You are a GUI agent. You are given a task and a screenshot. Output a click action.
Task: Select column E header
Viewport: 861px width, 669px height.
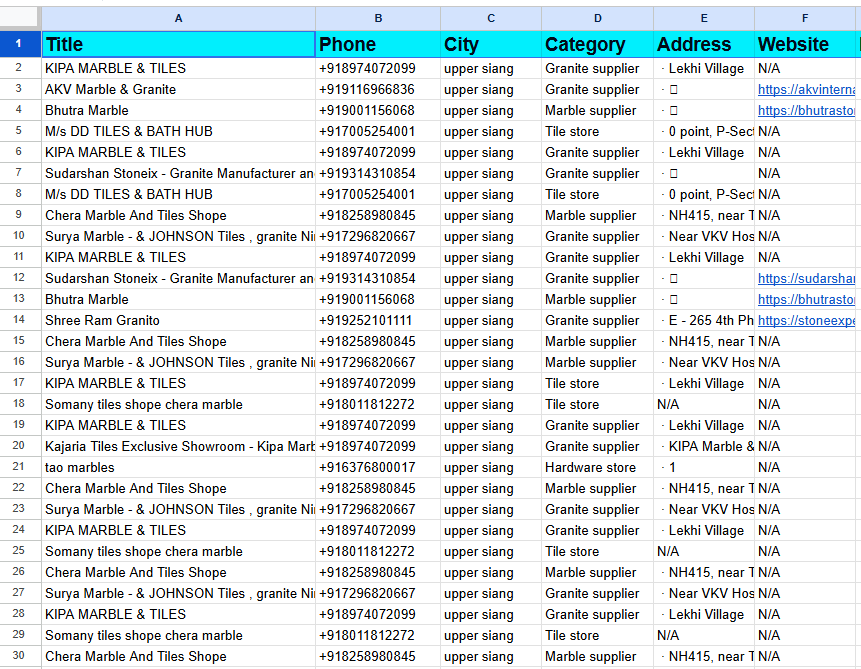(x=704, y=19)
